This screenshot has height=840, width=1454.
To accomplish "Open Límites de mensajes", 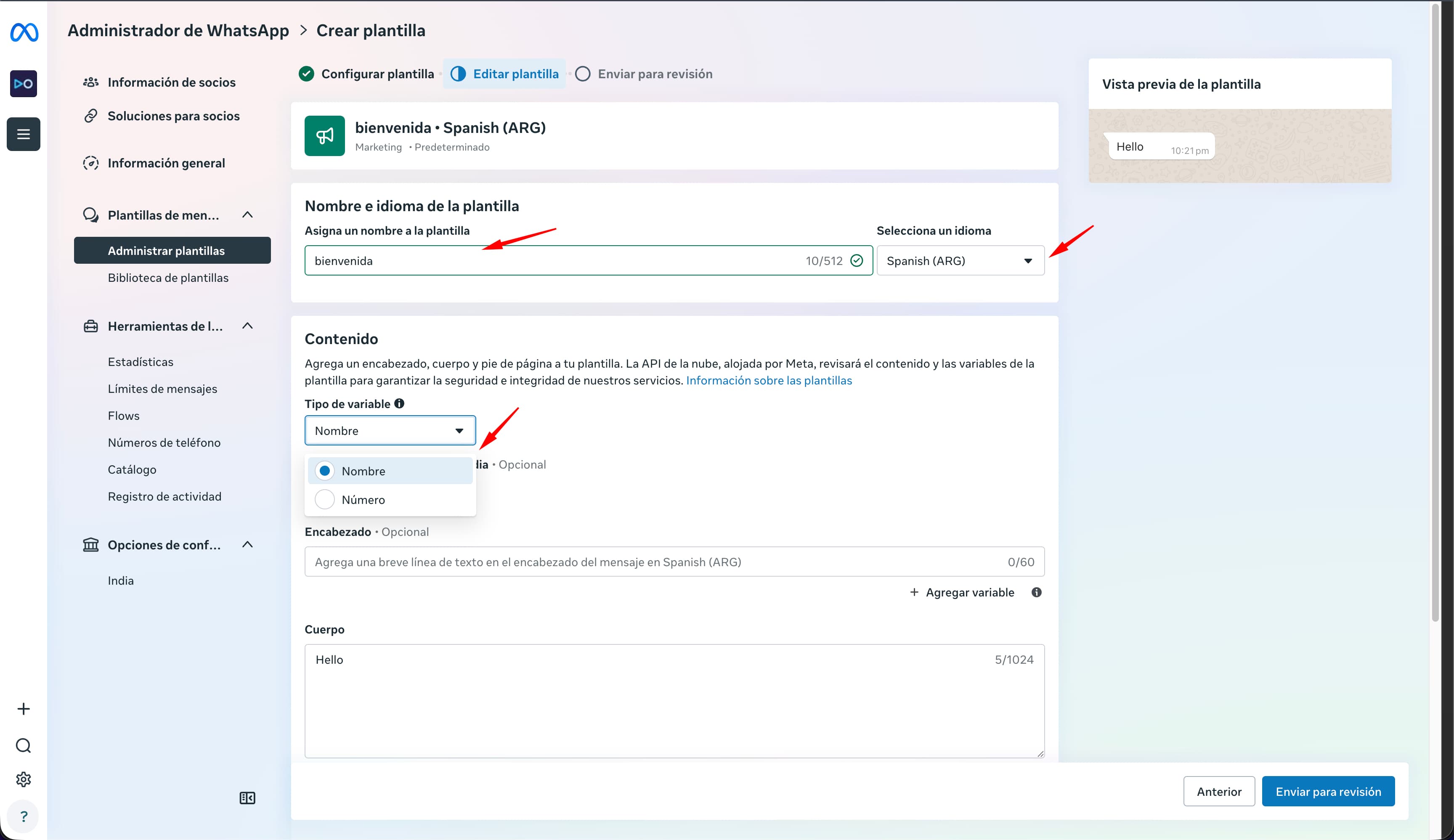I will (x=162, y=389).
